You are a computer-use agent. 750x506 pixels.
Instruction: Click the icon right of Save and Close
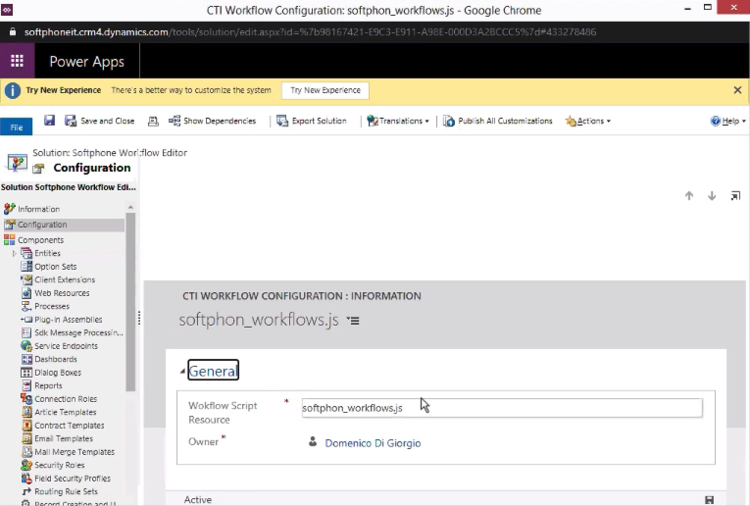pos(153,121)
